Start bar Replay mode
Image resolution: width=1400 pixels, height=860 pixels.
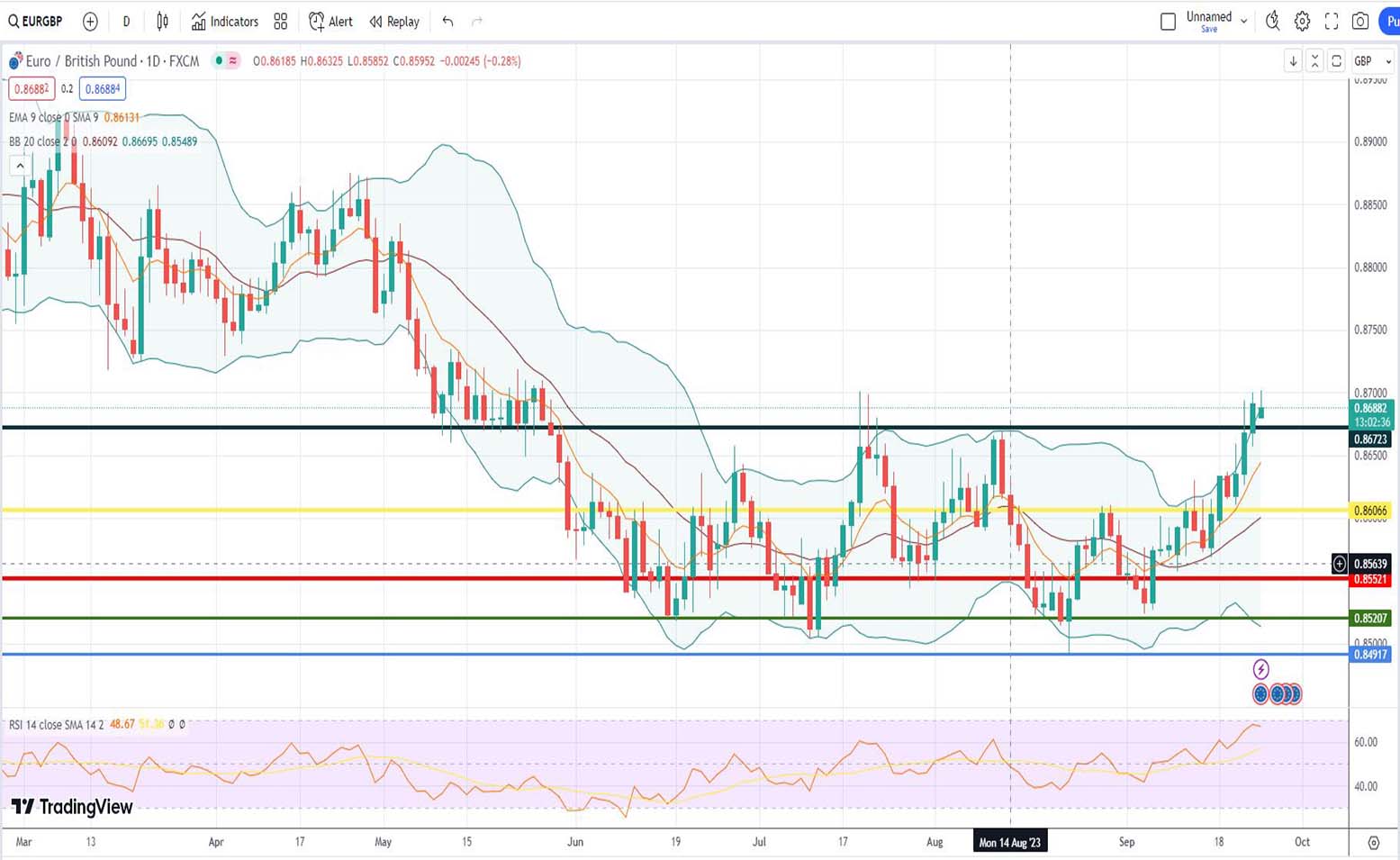tap(394, 22)
